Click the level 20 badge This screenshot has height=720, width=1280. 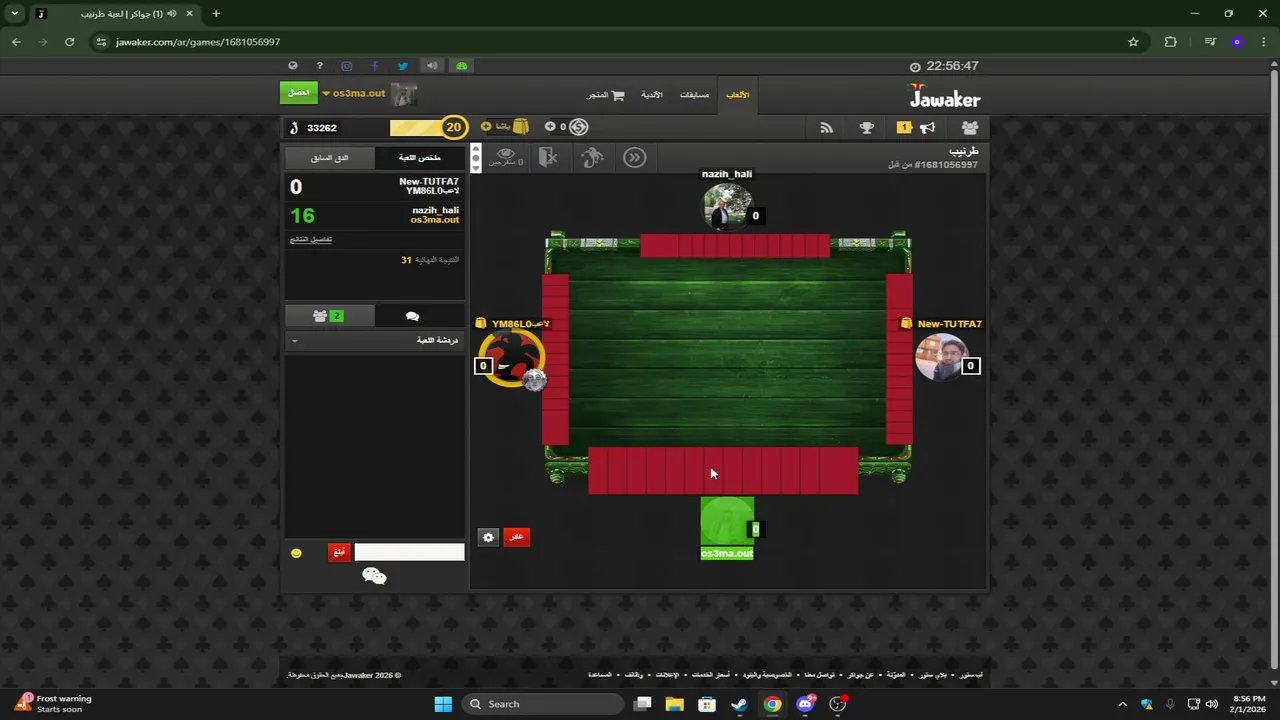tap(454, 127)
